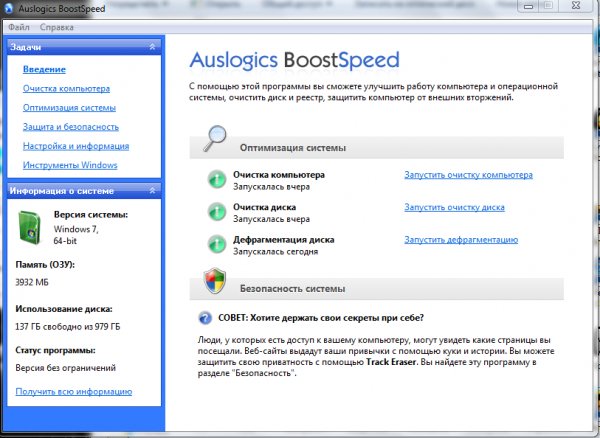Open the Файл menu
600x438 pixels.
click(x=19, y=27)
